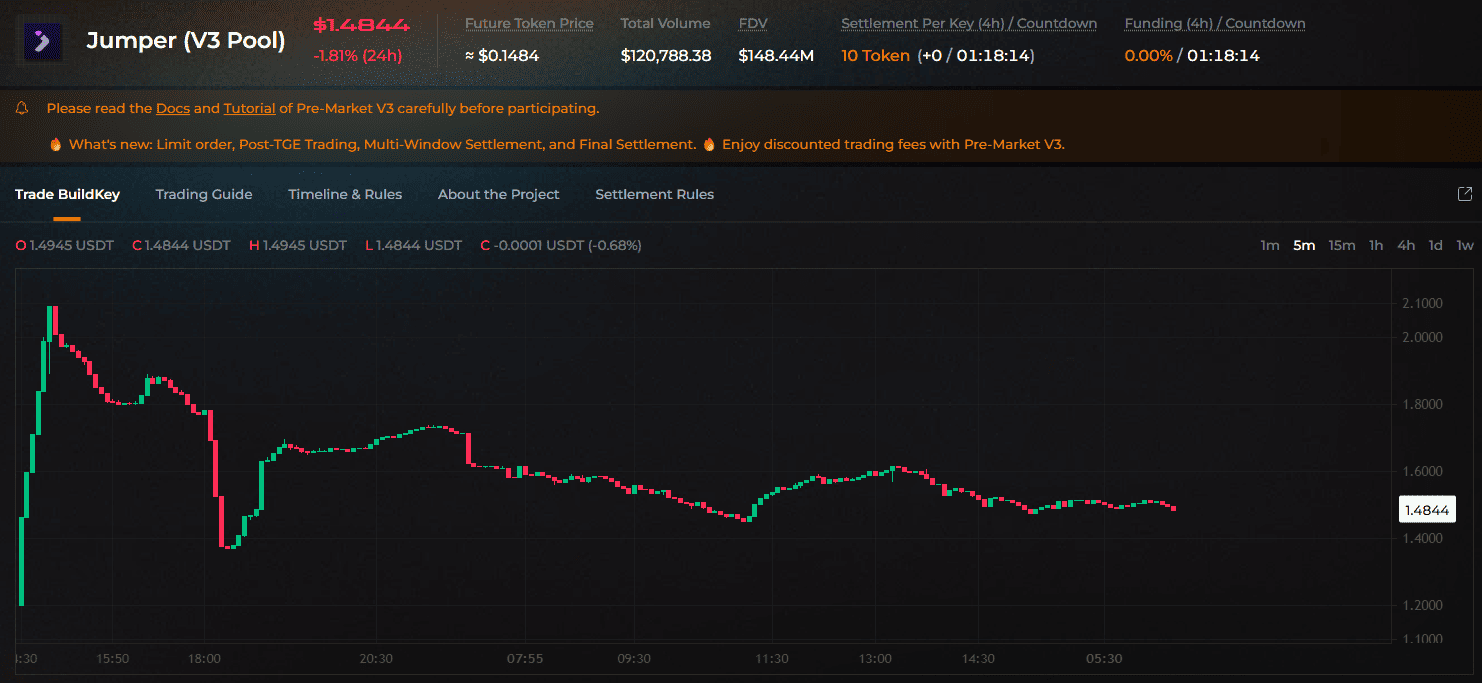The height and width of the screenshot is (683, 1482).
Task: Click the Funding (4h) / Countdown label
Action: point(1215,23)
